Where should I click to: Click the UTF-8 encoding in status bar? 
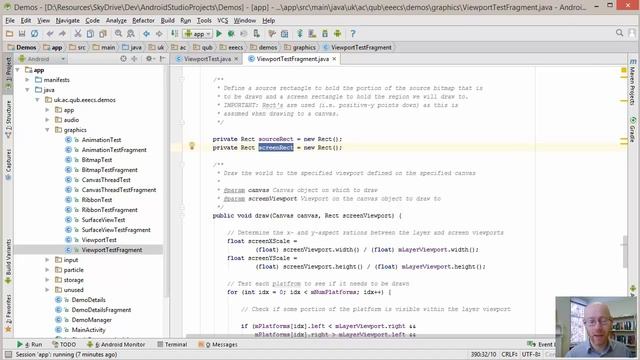coord(531,354)
